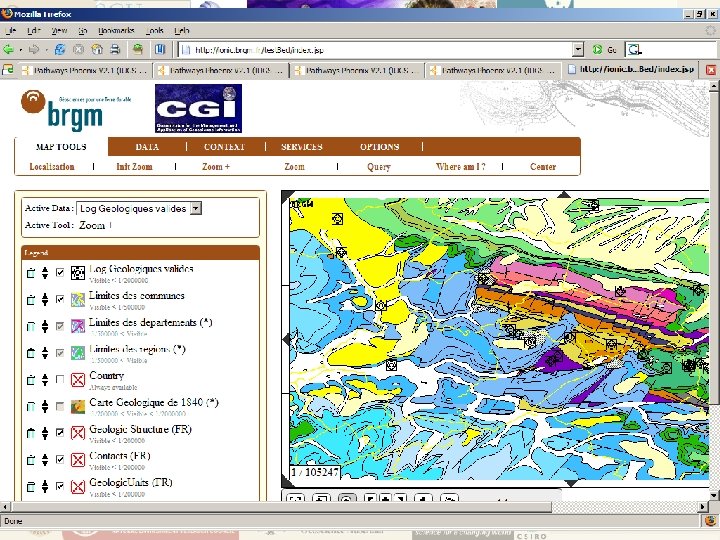Toggle Limites des departements layer checkbox
This screenshot has height=540, width=720.
(x=60, y=326)
